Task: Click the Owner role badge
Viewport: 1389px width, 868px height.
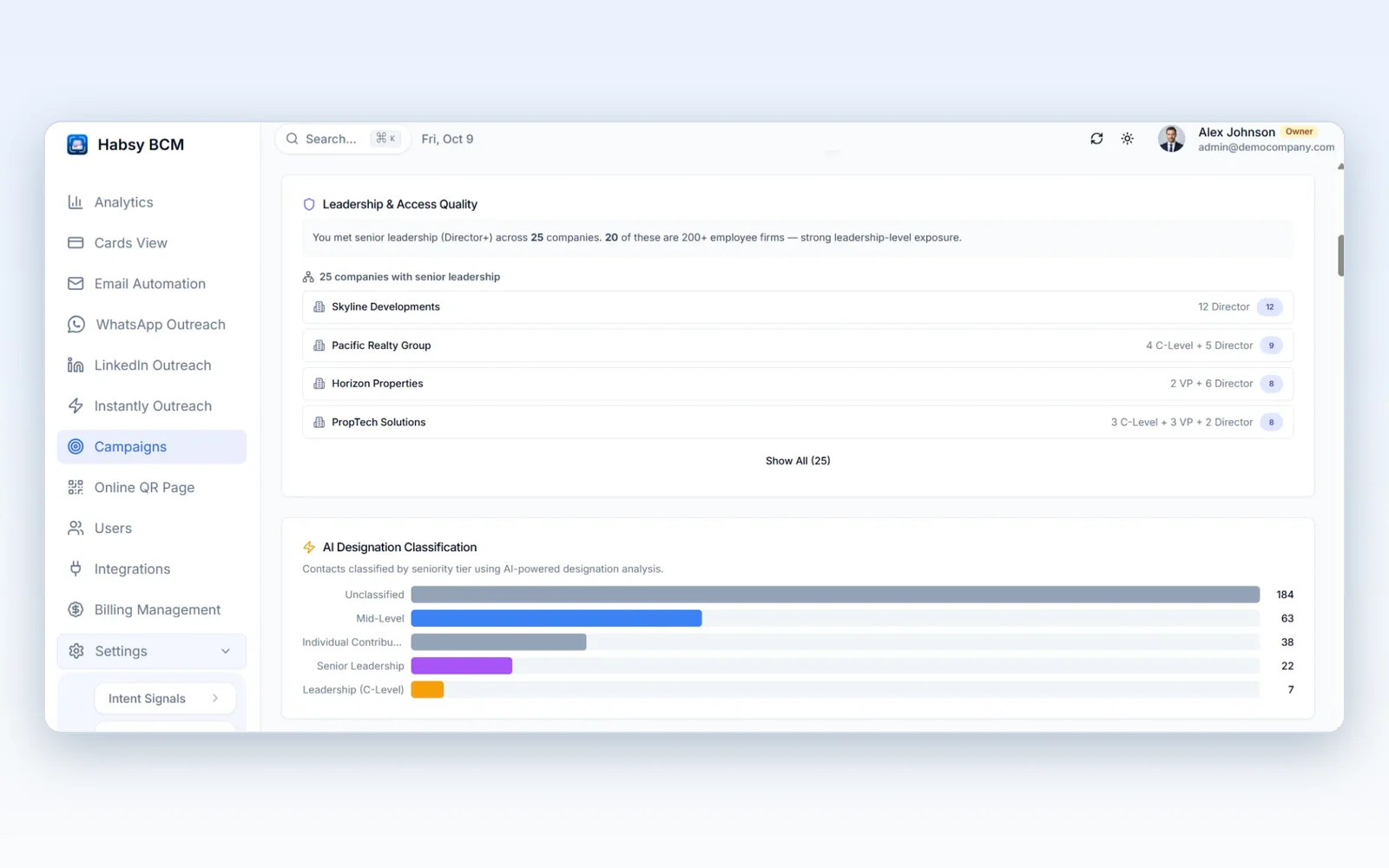Action: click(x=1300, y=132)
